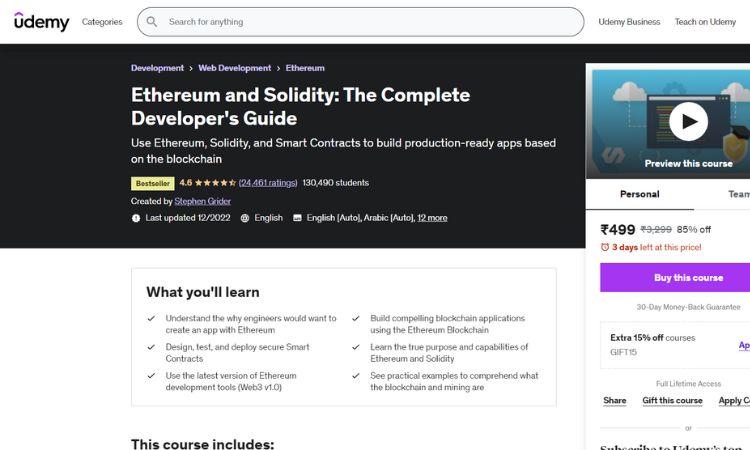The image size is (750, 450).
Task: Open the Udemy logo home link
Action: coord(42,22)
